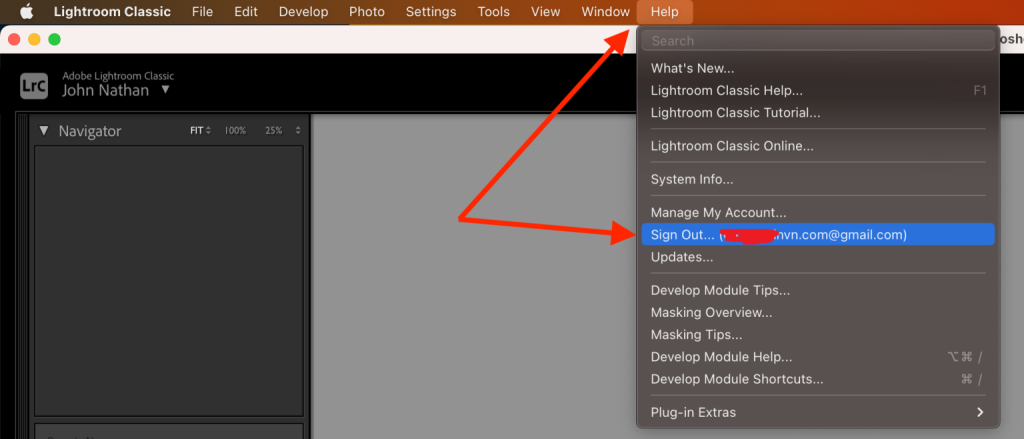Choose 25% zoom in Navigator
1024x439 pixels.
(273, 131)
